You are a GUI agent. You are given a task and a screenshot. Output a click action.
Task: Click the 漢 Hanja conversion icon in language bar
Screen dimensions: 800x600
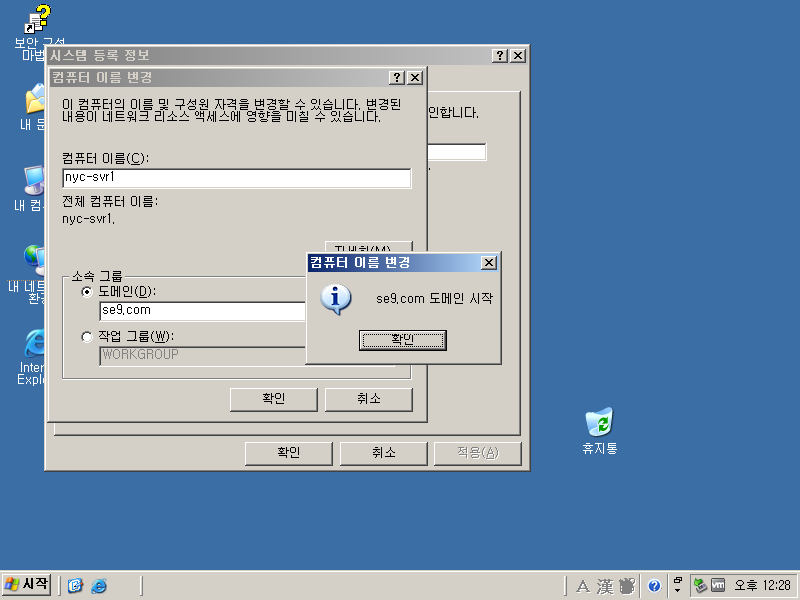[605, 586]
